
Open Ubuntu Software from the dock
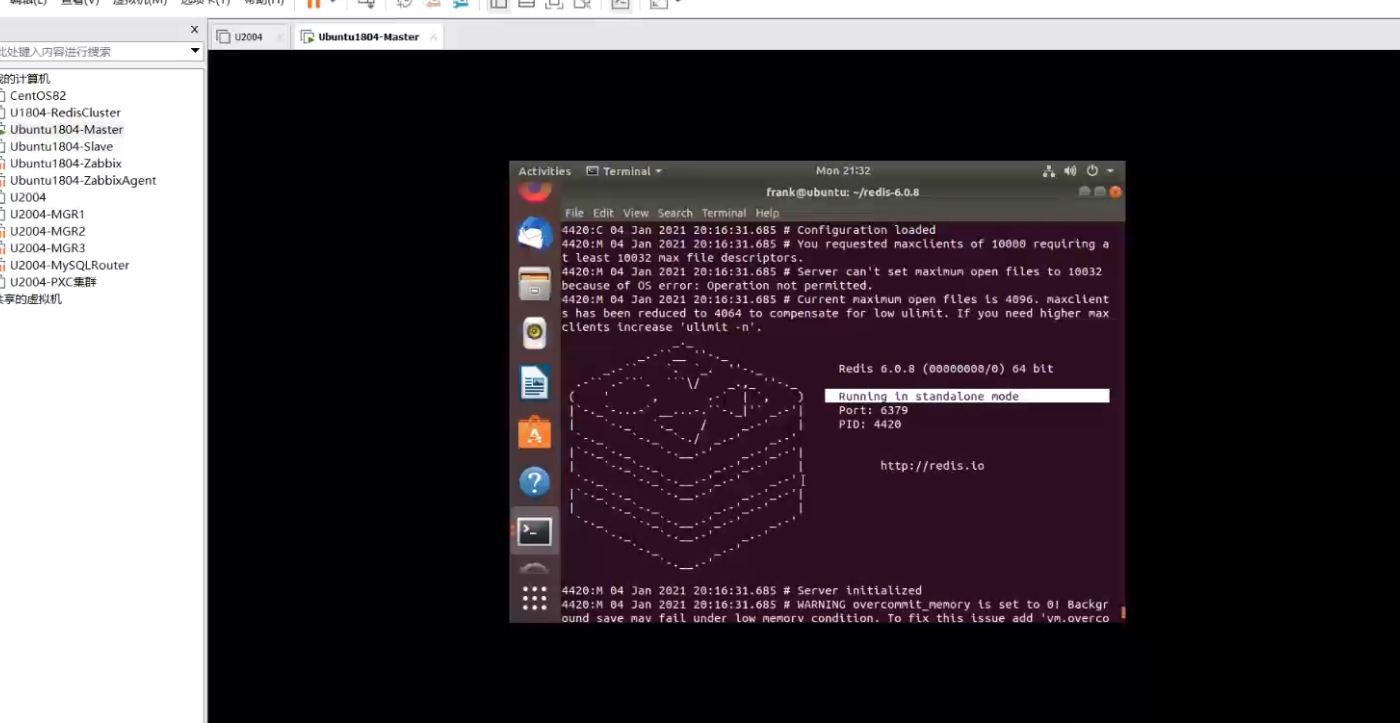[x=535, y=433]
